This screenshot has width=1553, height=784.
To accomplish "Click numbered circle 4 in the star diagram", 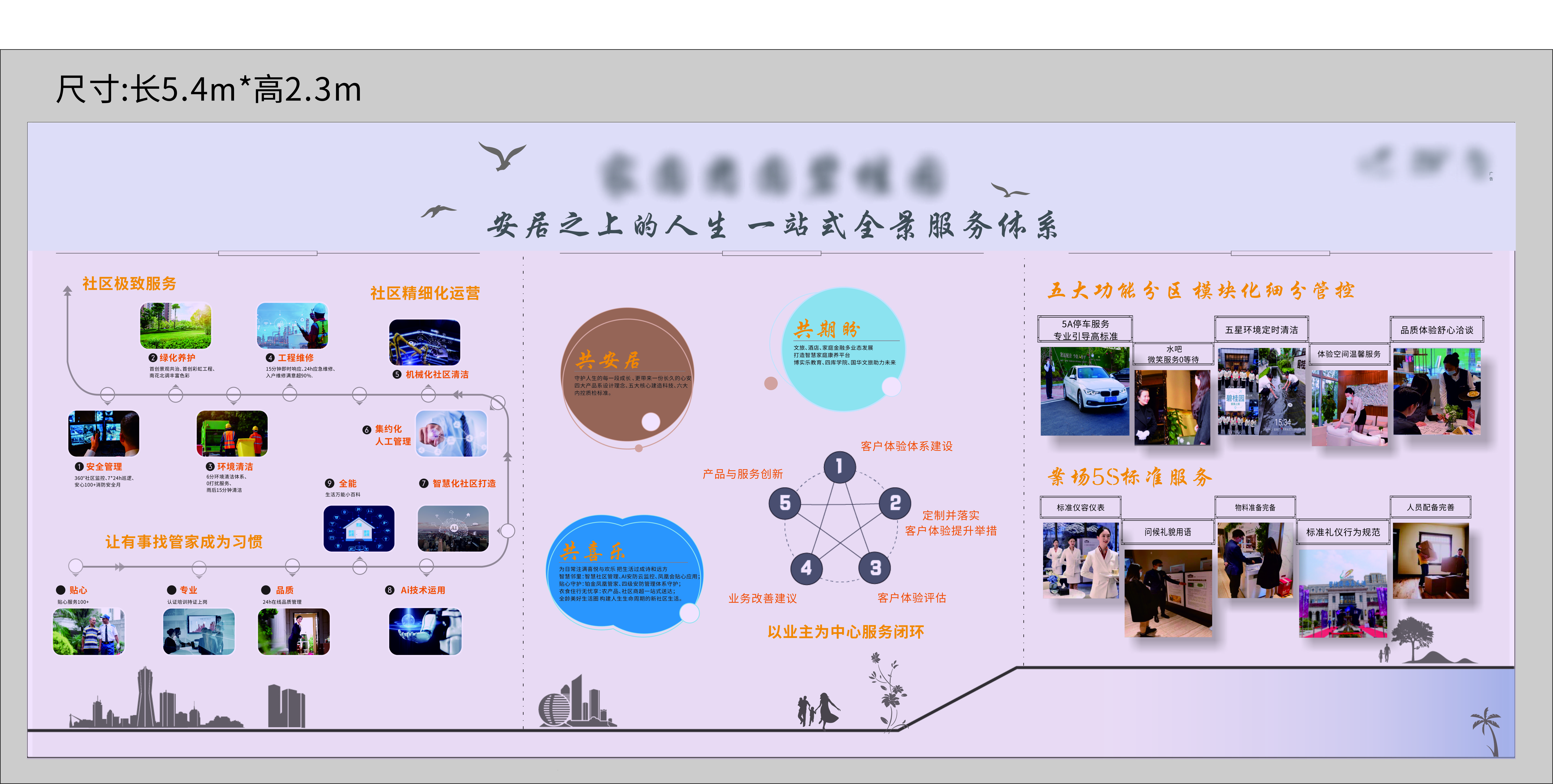I will (806, 568).
